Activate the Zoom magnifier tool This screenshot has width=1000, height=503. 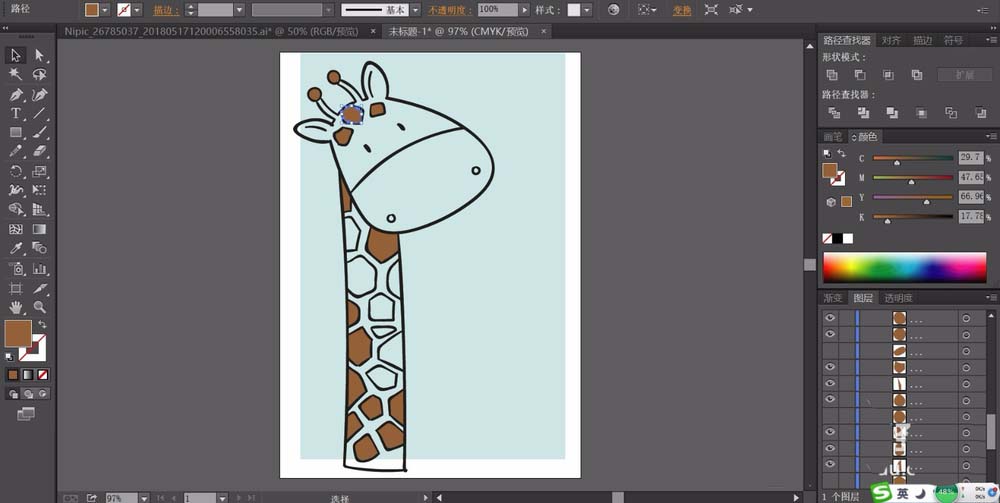(40, 307)
